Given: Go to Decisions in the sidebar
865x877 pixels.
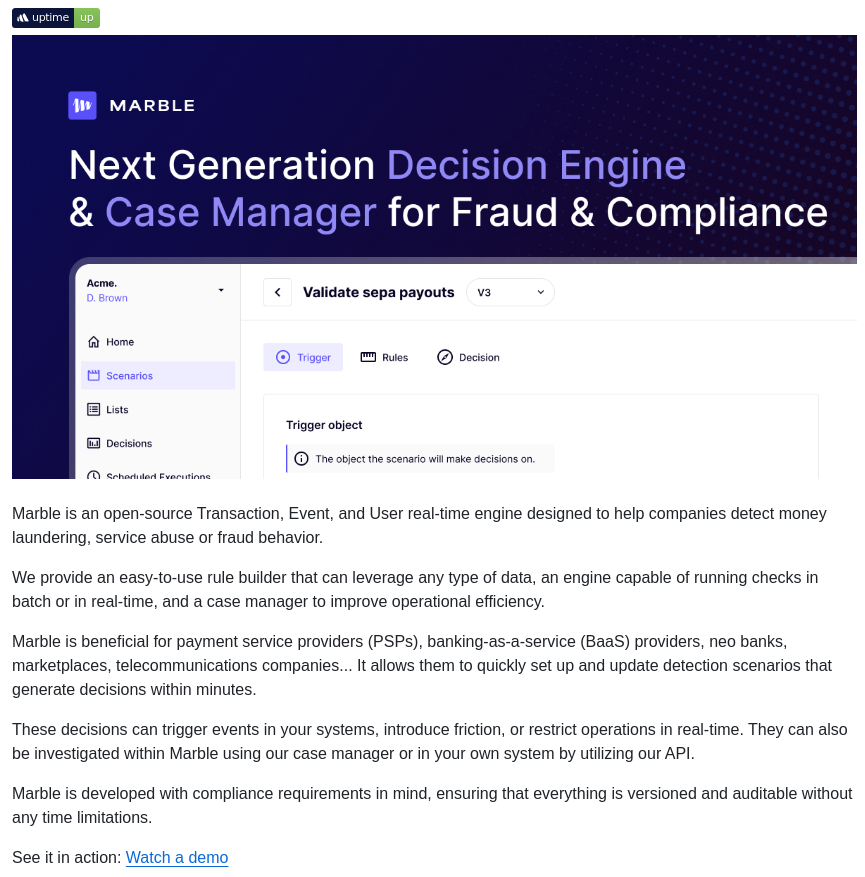Looking at the screenshot, I should [x=129, y=443].
